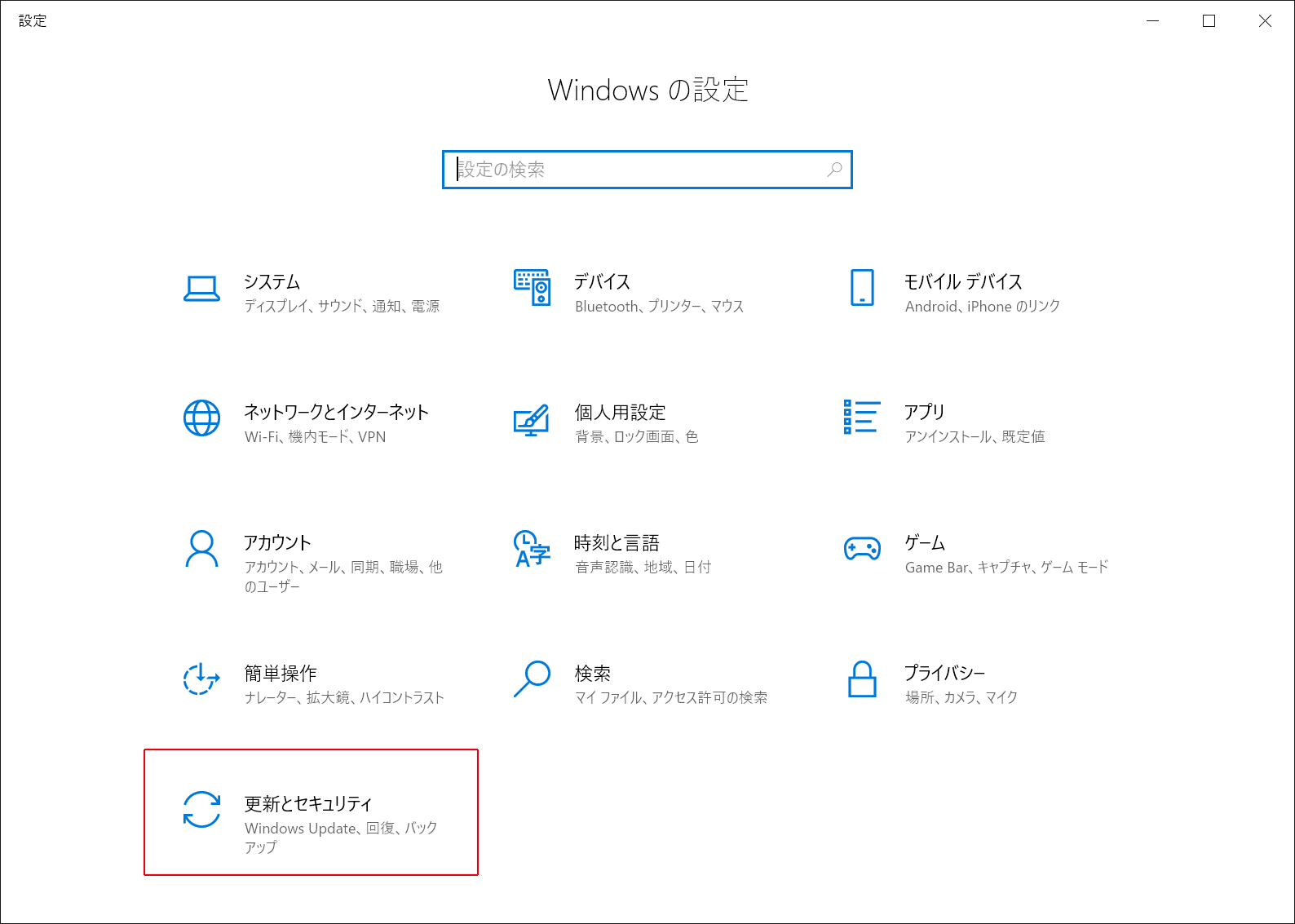Viewport: 1295px width, 924px height.
Task: Click the text ディスプレイ、サウンド、通知、電源
Action: (x=342, y=307)
